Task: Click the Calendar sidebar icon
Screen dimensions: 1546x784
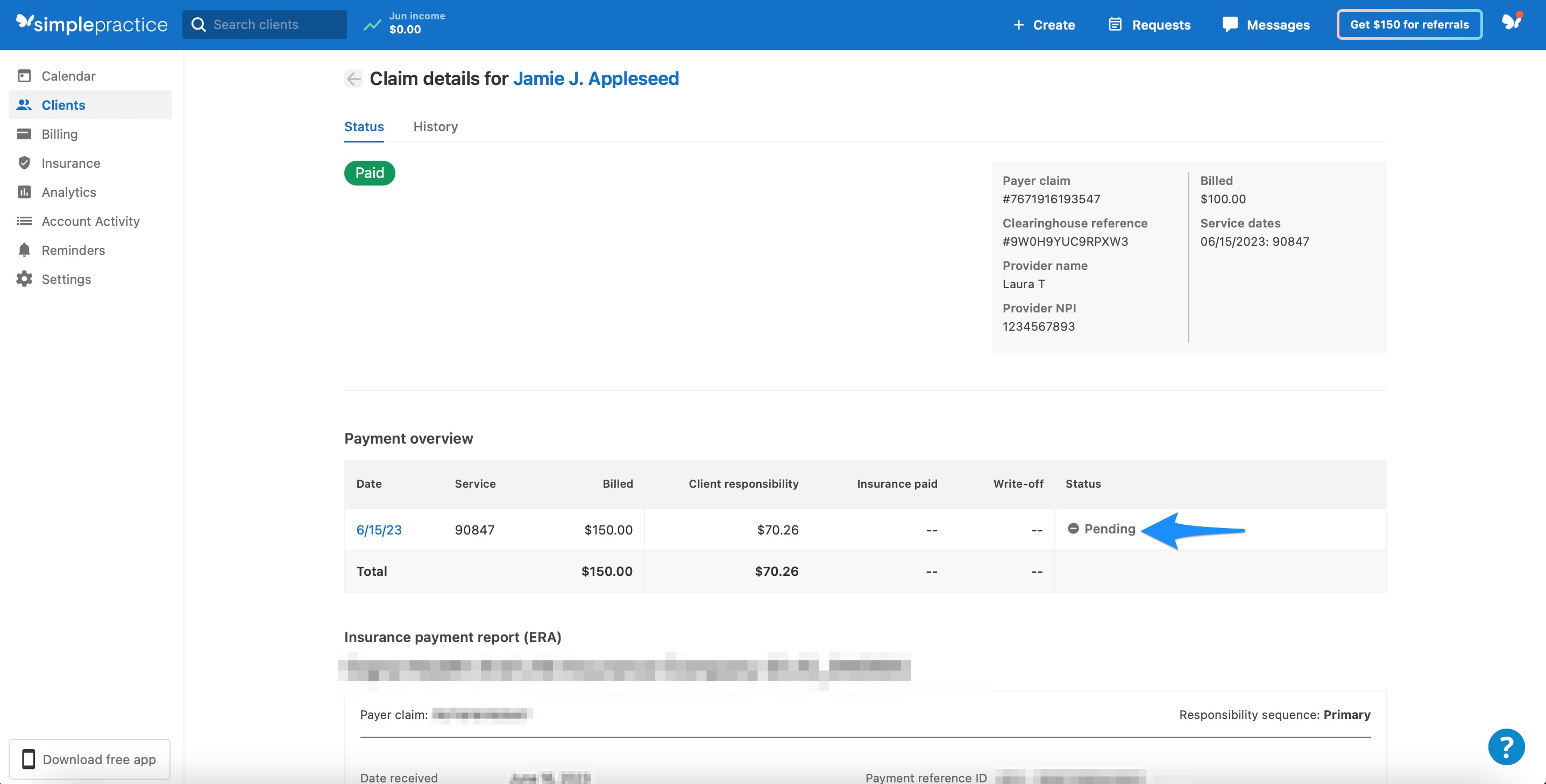Action: [x=24, y=76]
